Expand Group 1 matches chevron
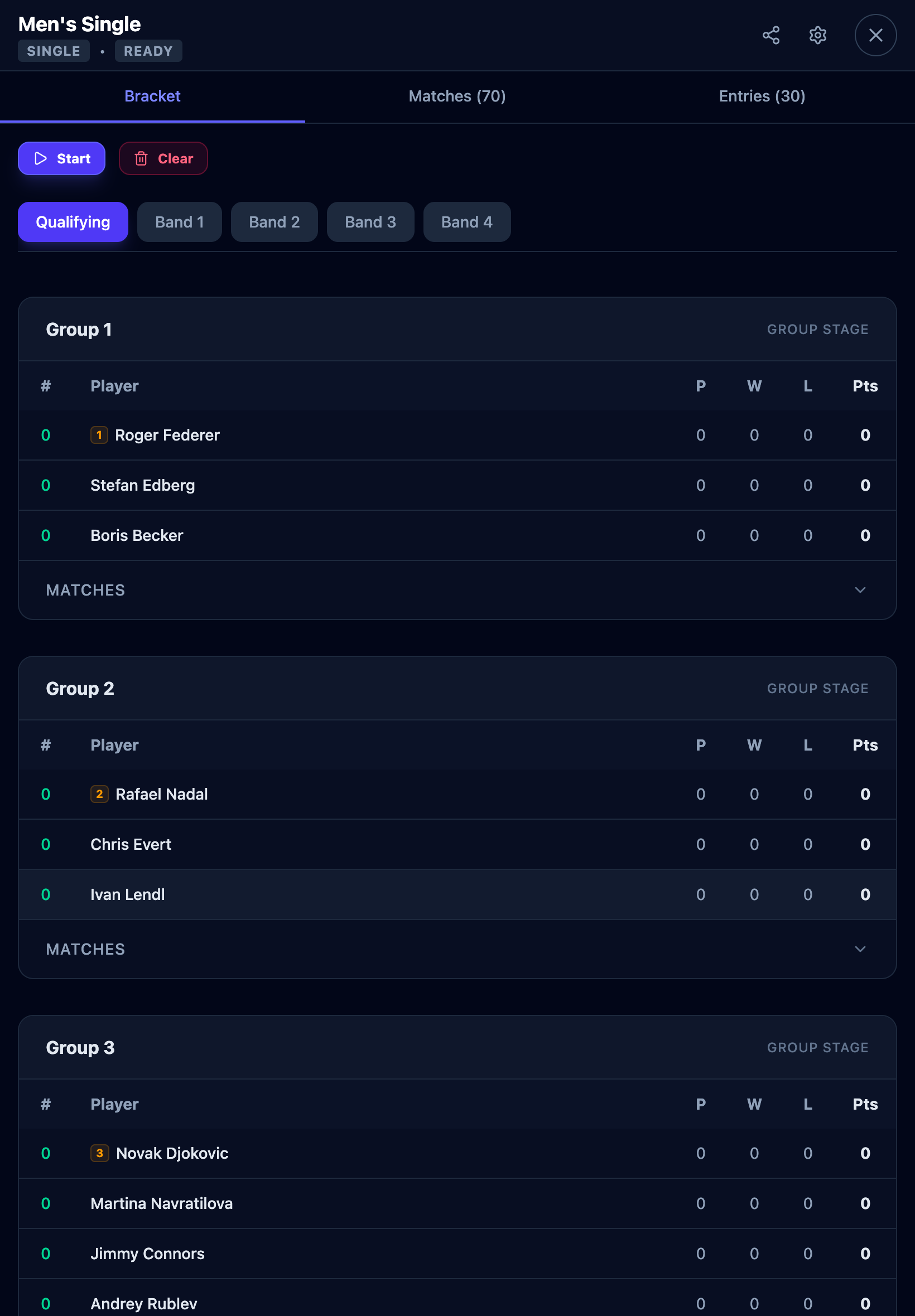The height and width of the screenshot is (1316, 915). [x=859, y=590]
